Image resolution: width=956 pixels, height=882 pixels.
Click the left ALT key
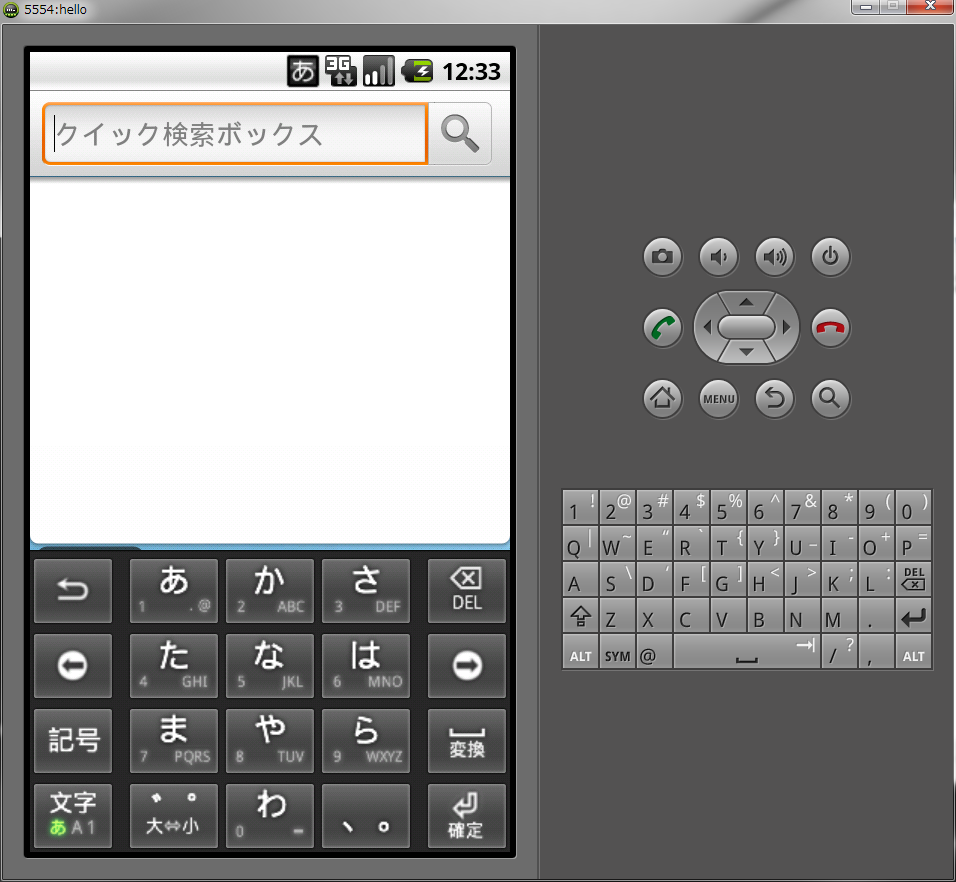580,652
